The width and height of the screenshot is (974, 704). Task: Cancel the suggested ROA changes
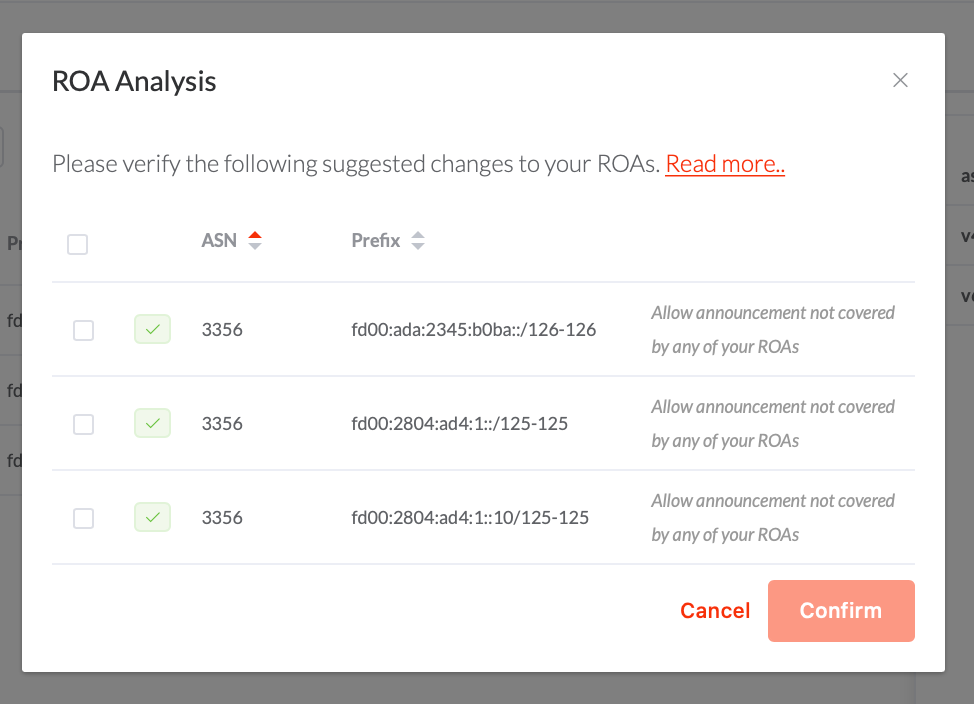tap(715, 611)
